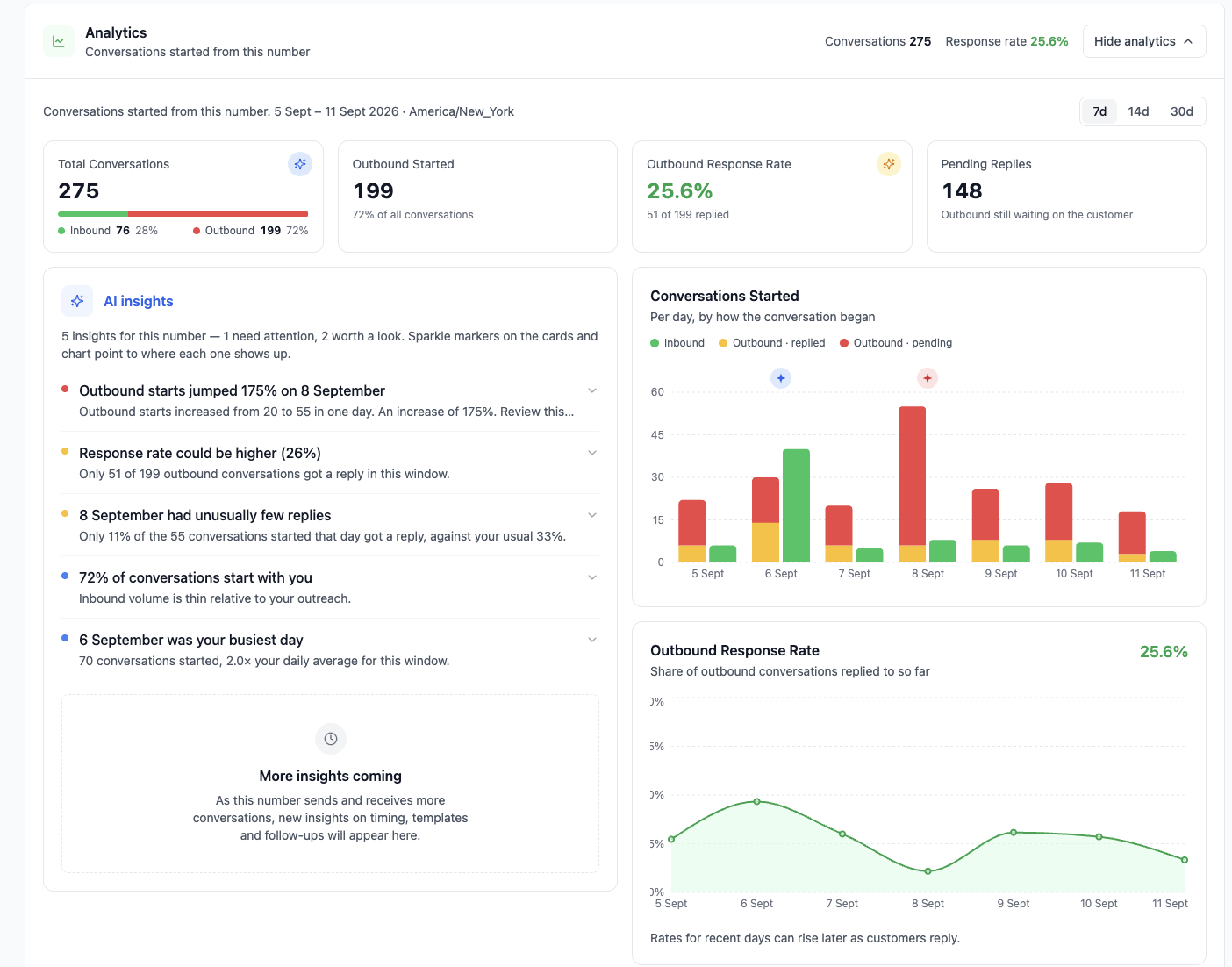Viewport: 1232px width, 967px height.
Task: Click the tall red outbound pending bar for 8 Sept
Action: 913,476
